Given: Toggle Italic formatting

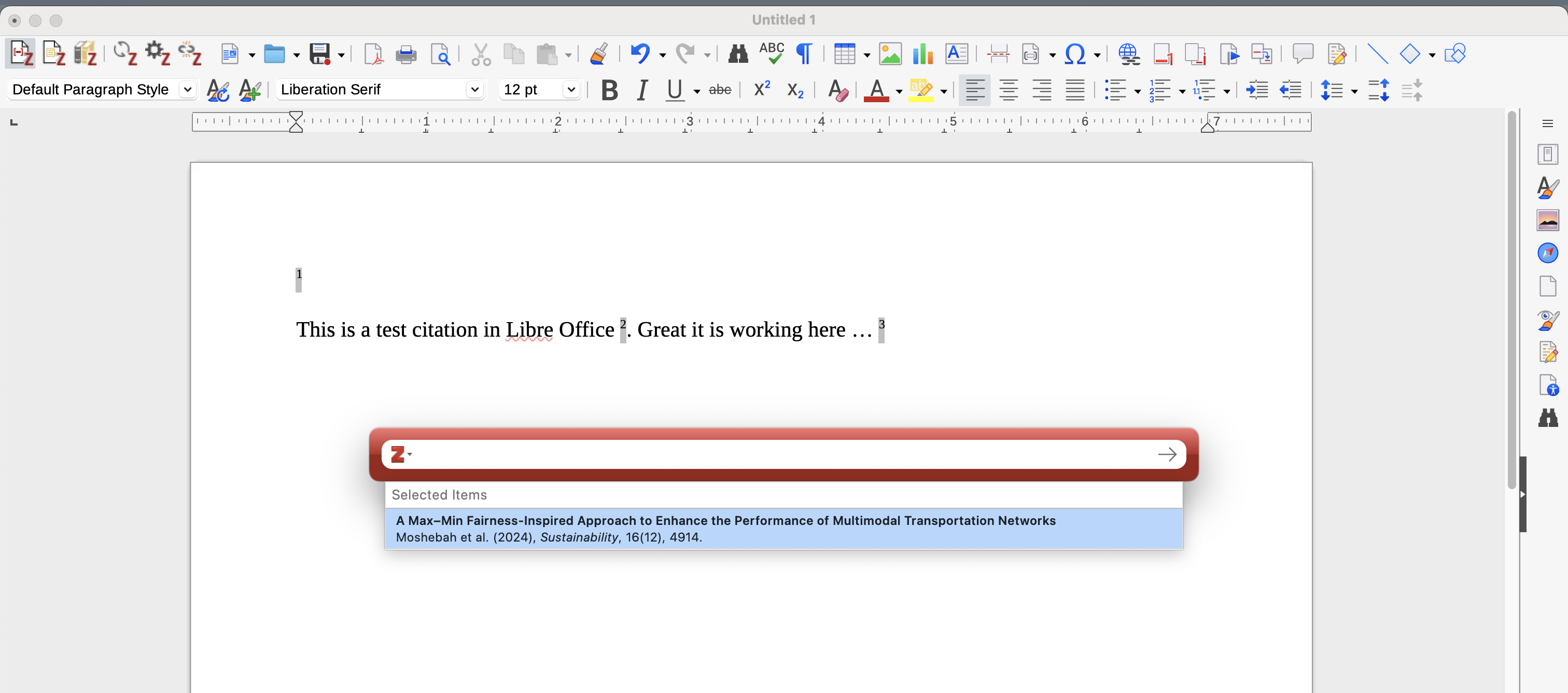Looking at the screenshot, I should pos(641,90).
